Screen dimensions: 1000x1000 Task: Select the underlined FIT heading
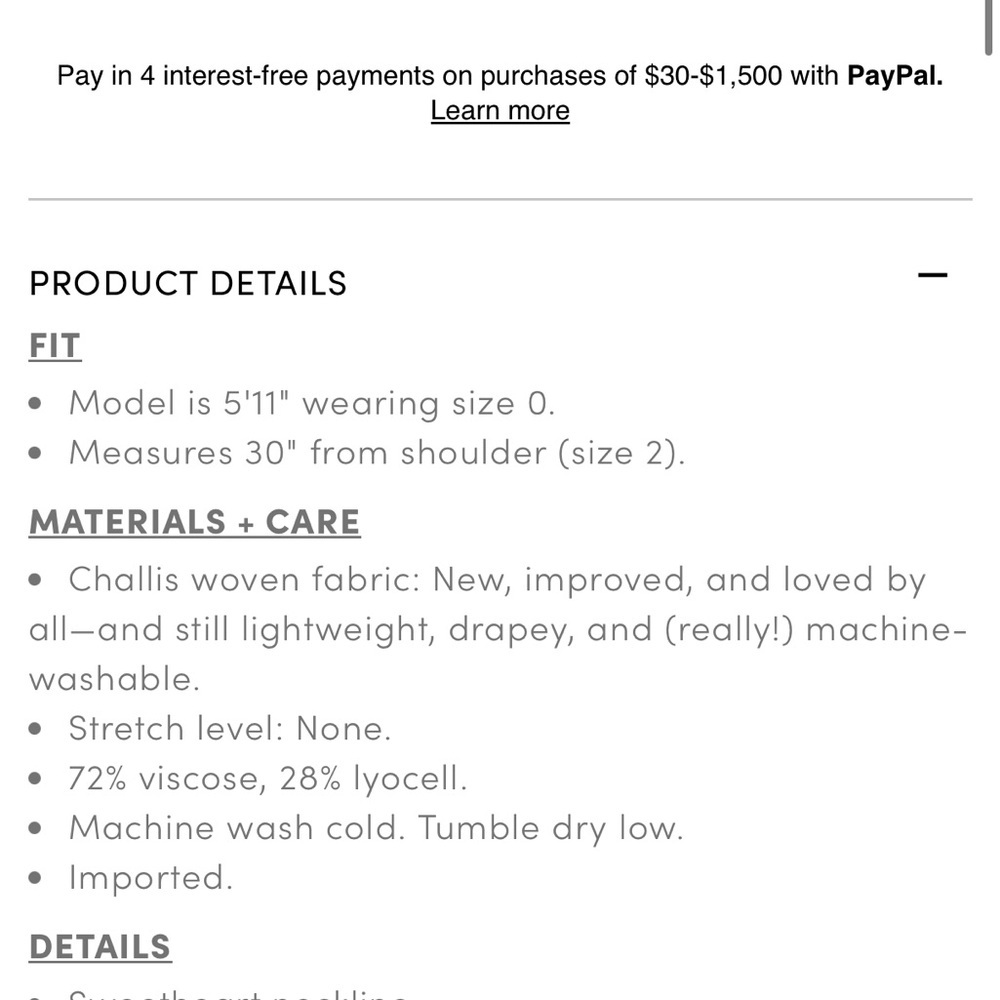point(55,346)
